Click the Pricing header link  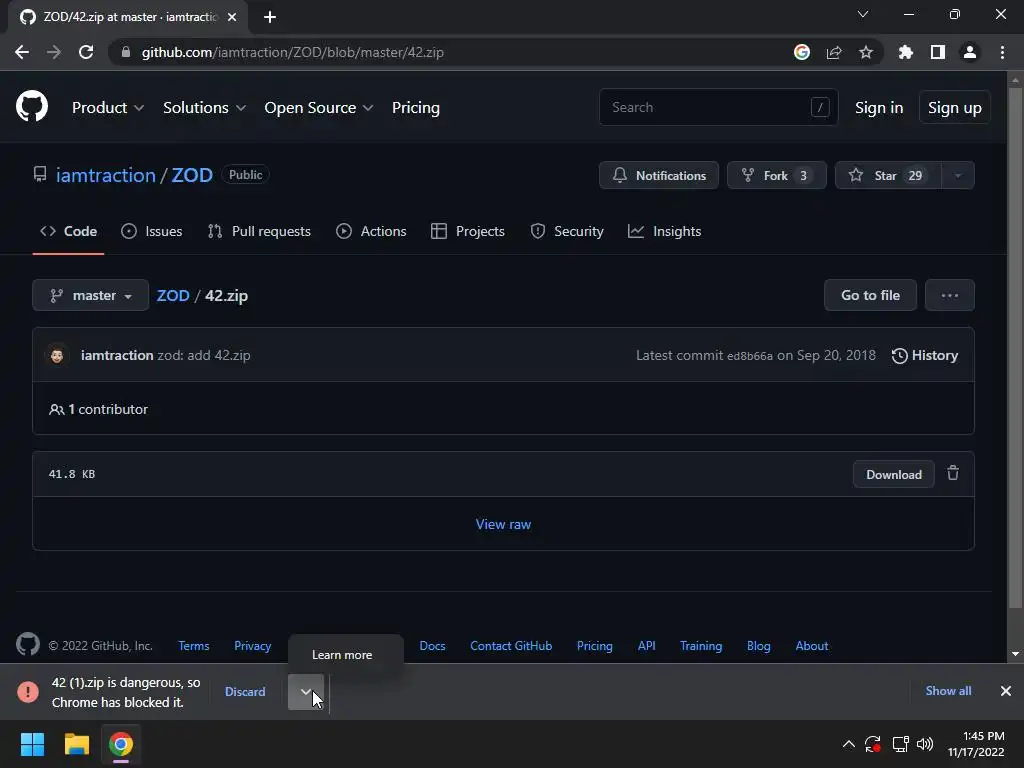tap(416, 108)
